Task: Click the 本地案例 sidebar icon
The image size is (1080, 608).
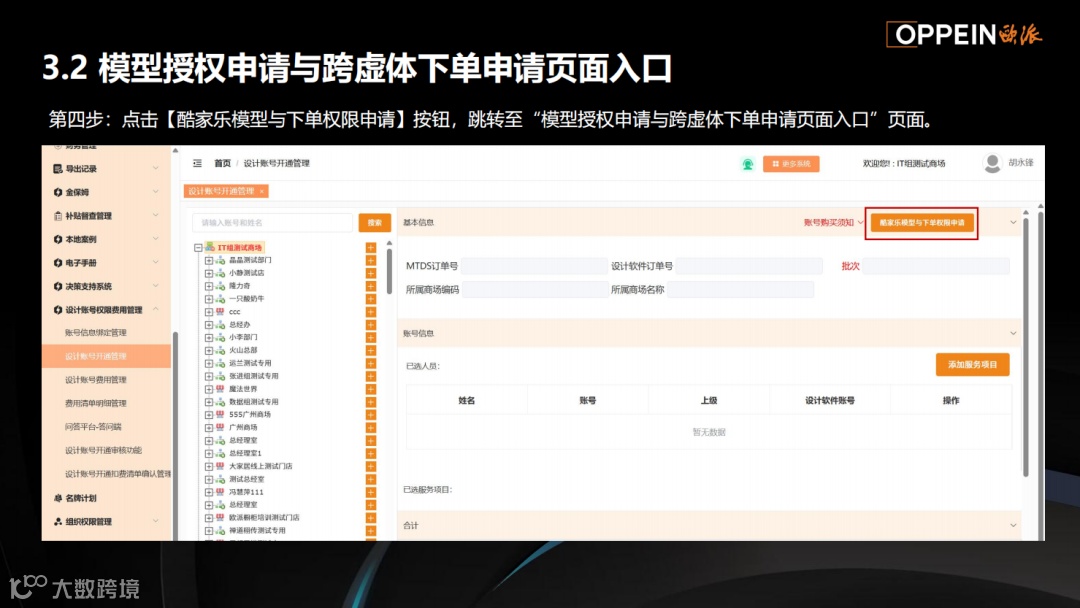Action: (58, 239)
